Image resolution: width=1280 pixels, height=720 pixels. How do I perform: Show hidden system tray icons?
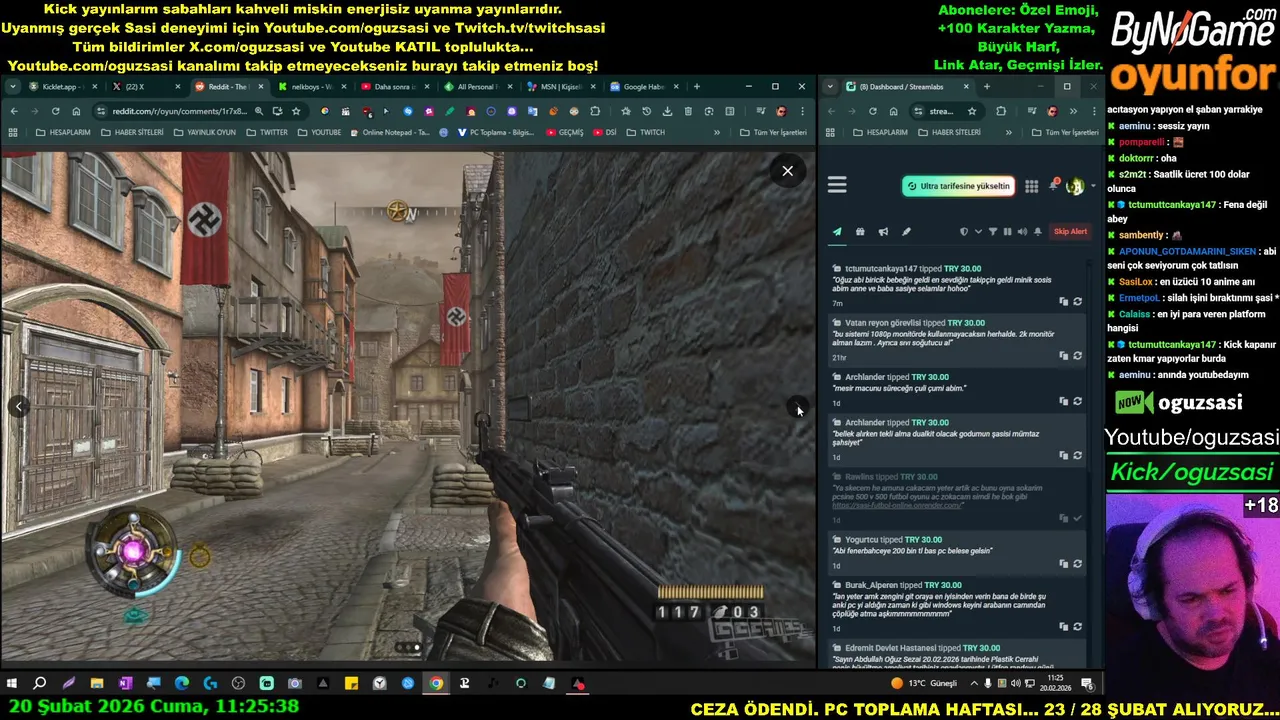[x=974, y=684]
